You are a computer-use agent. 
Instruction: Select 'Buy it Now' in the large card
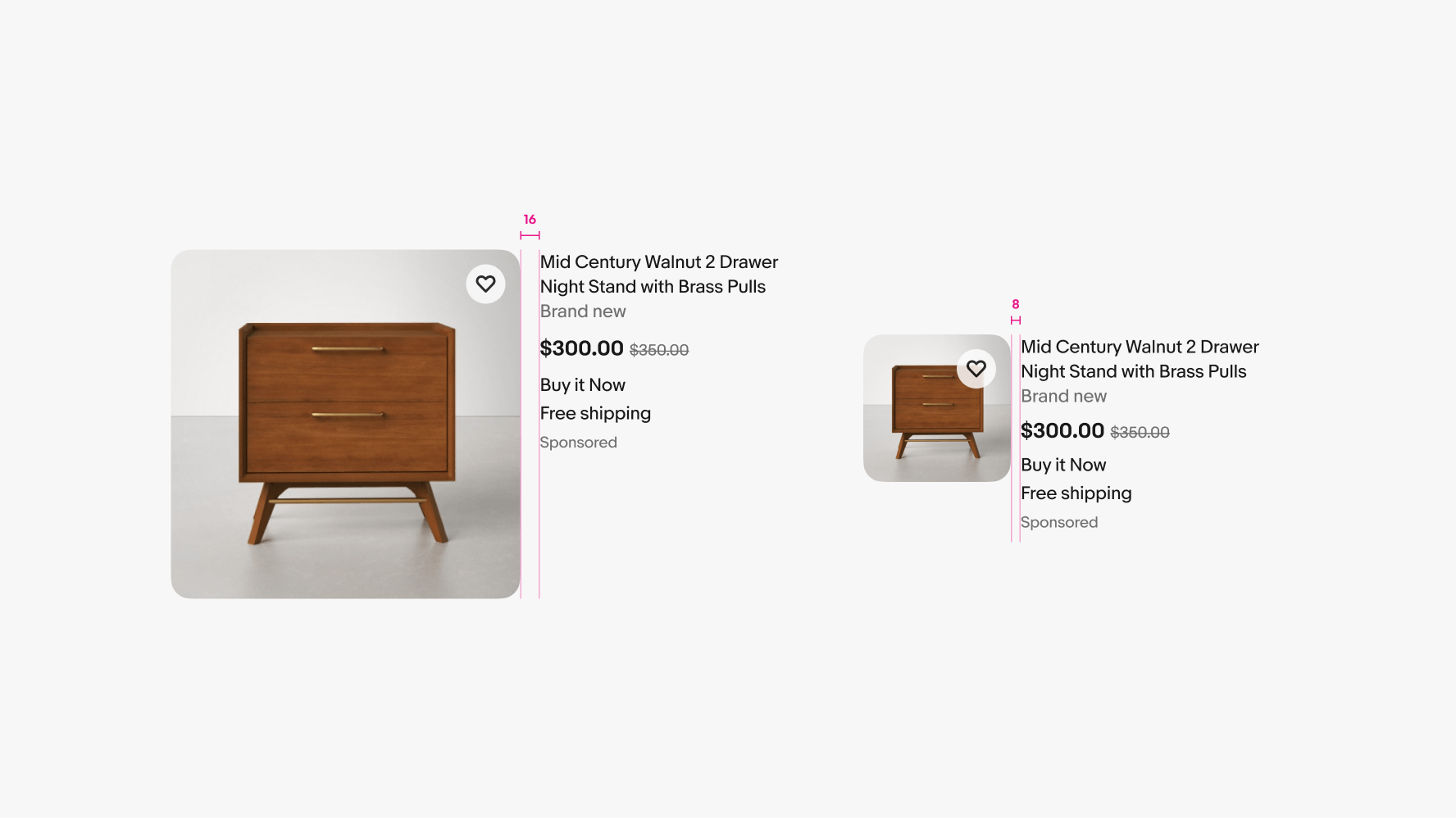click(582, 385)
